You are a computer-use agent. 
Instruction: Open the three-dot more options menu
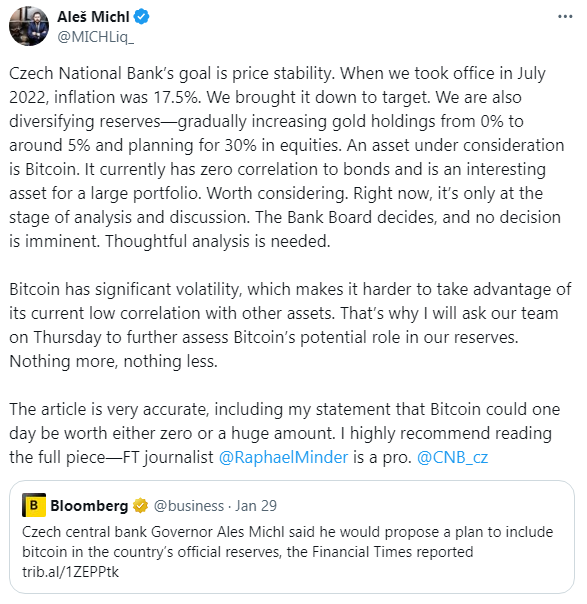click(565, 17)
